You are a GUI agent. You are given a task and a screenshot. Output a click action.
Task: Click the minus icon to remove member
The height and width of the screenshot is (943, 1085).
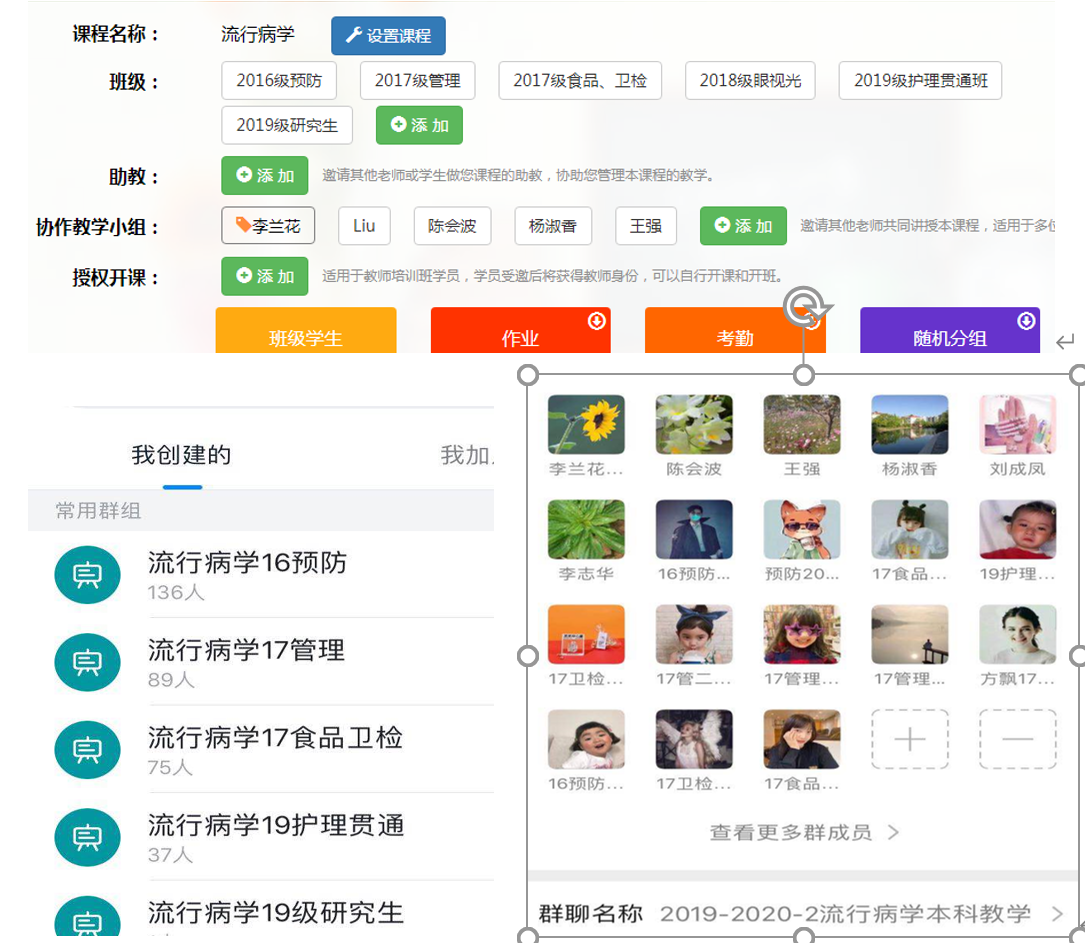pyautogui.click(x=1017, y=739)
